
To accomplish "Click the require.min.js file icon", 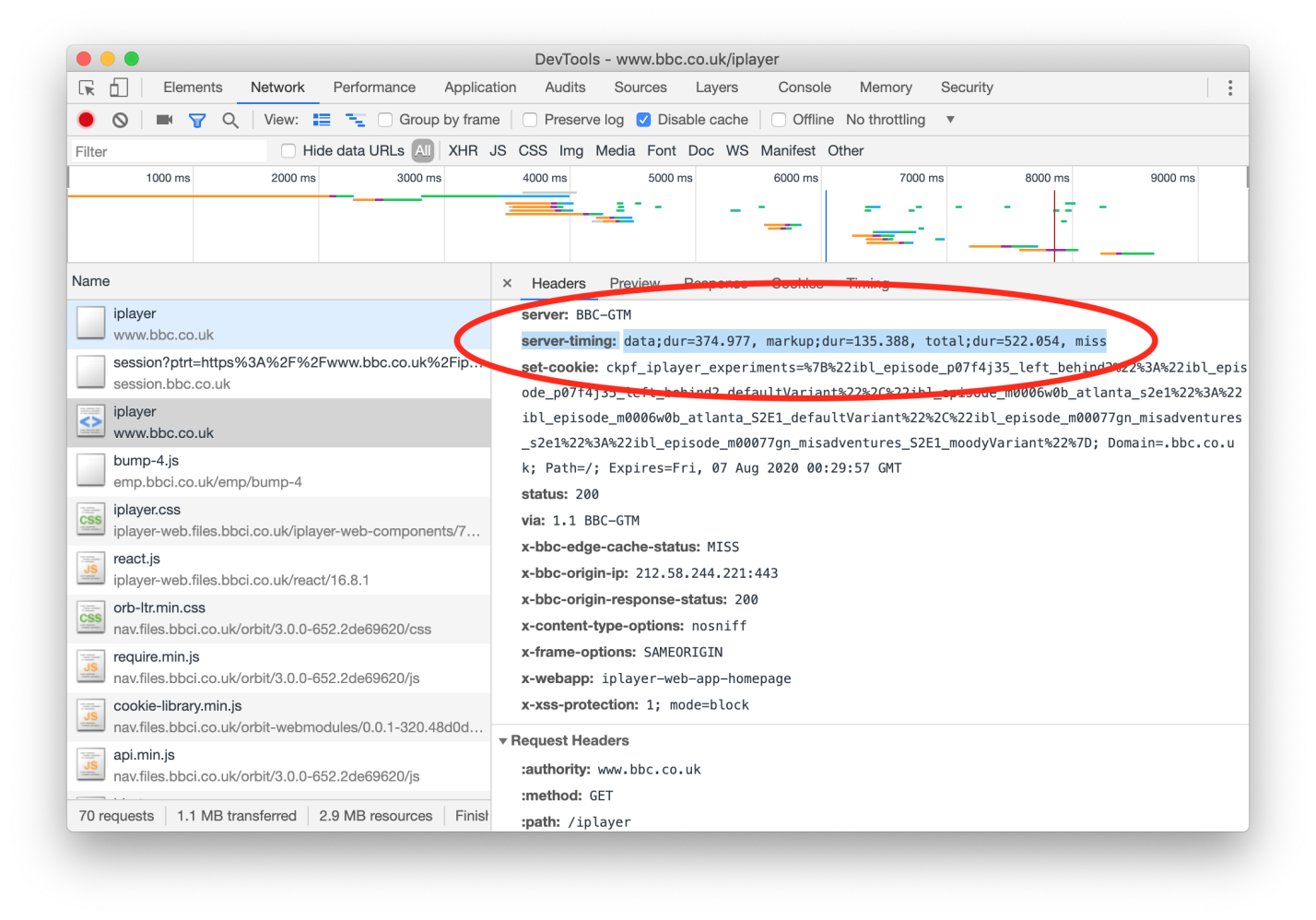I will tap(90, 666).
